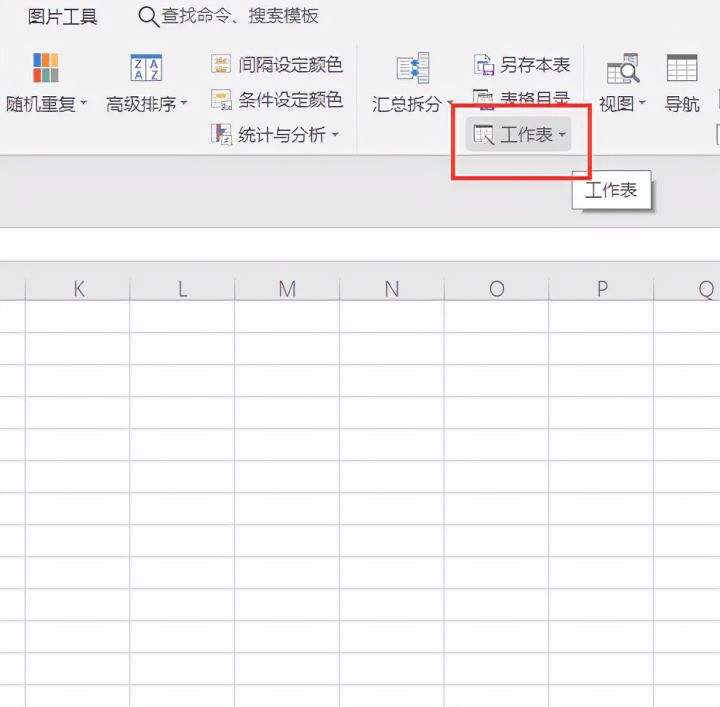Expand the 统计与分析 dropdown arrow
Screen dimensions: 720x707
(x=335, y=134)
